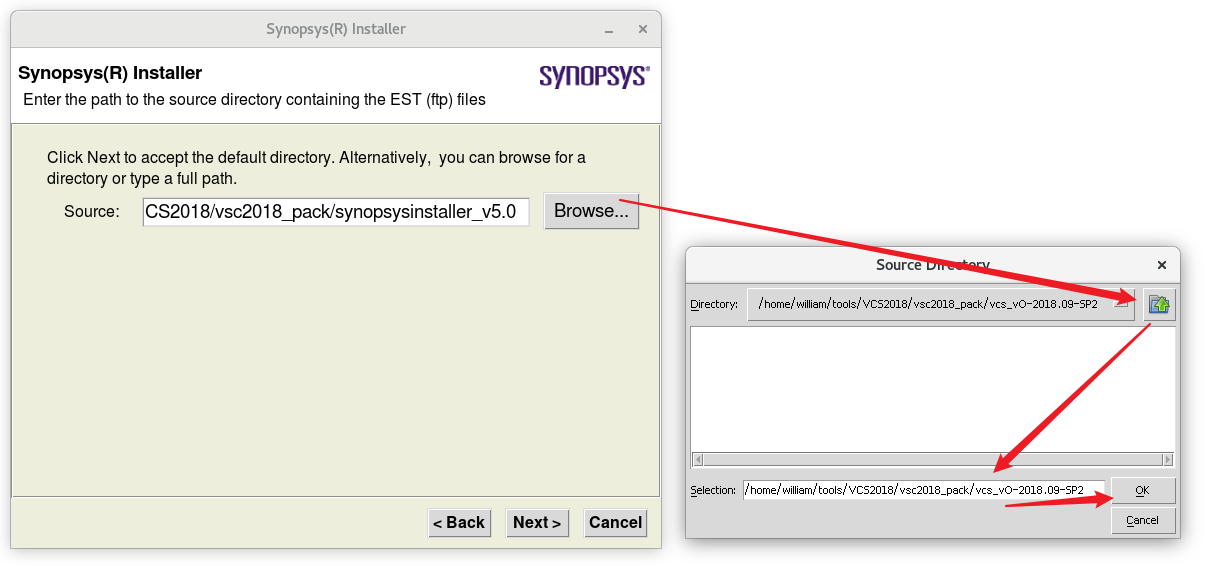The image size is (1205, 582).
Task: Click the 'Directory:' label in the dialog
Action: coord(714,304)
